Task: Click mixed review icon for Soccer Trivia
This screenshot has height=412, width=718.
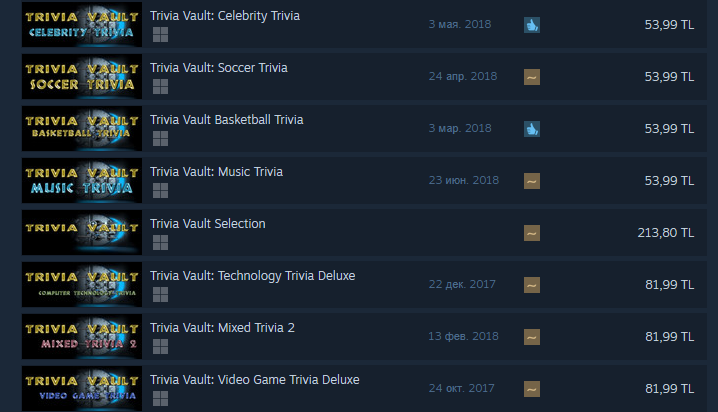Action: (532, 77)
